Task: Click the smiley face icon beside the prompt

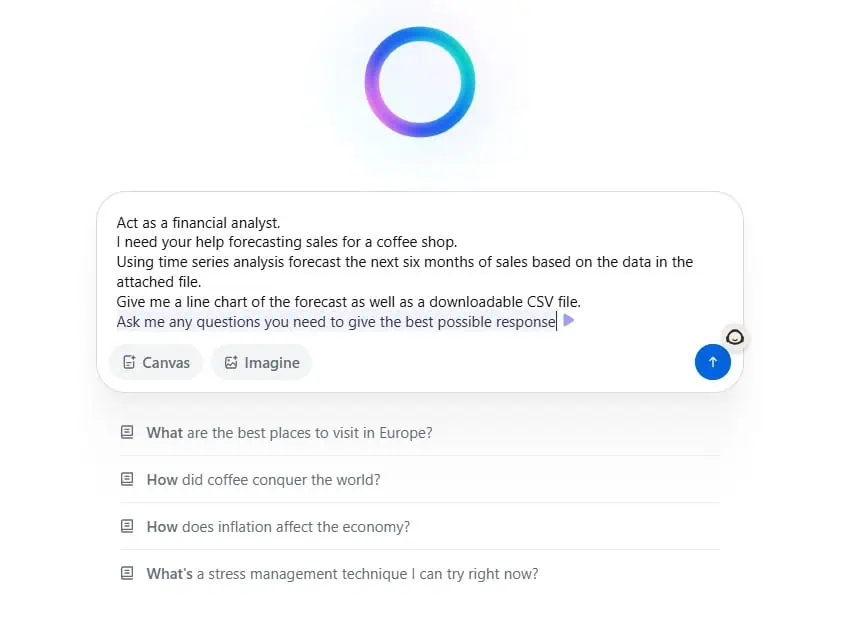Action: [x=735, y=338]
